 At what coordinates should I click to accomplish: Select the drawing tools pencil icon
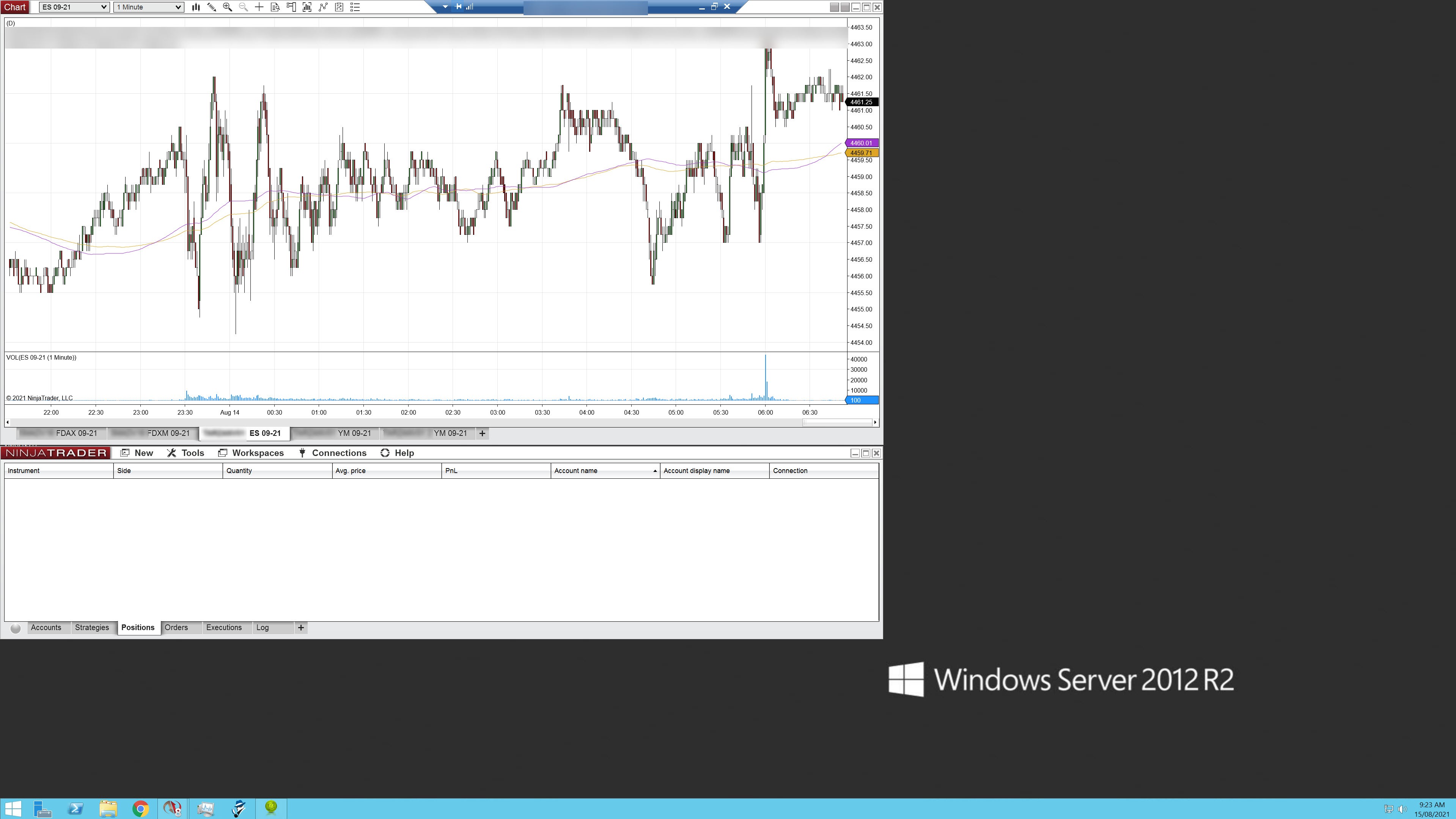click(211, 7)
